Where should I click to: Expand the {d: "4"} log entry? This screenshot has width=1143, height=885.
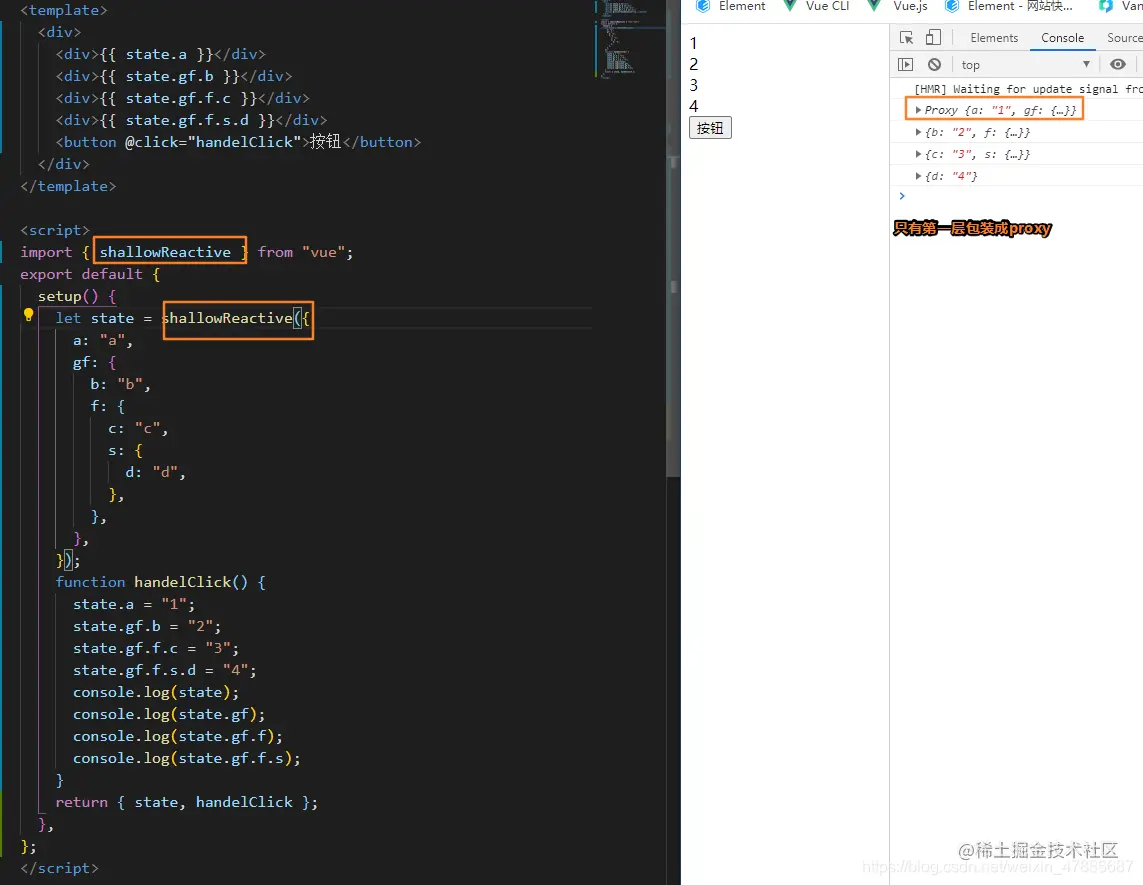coord(918,176)
